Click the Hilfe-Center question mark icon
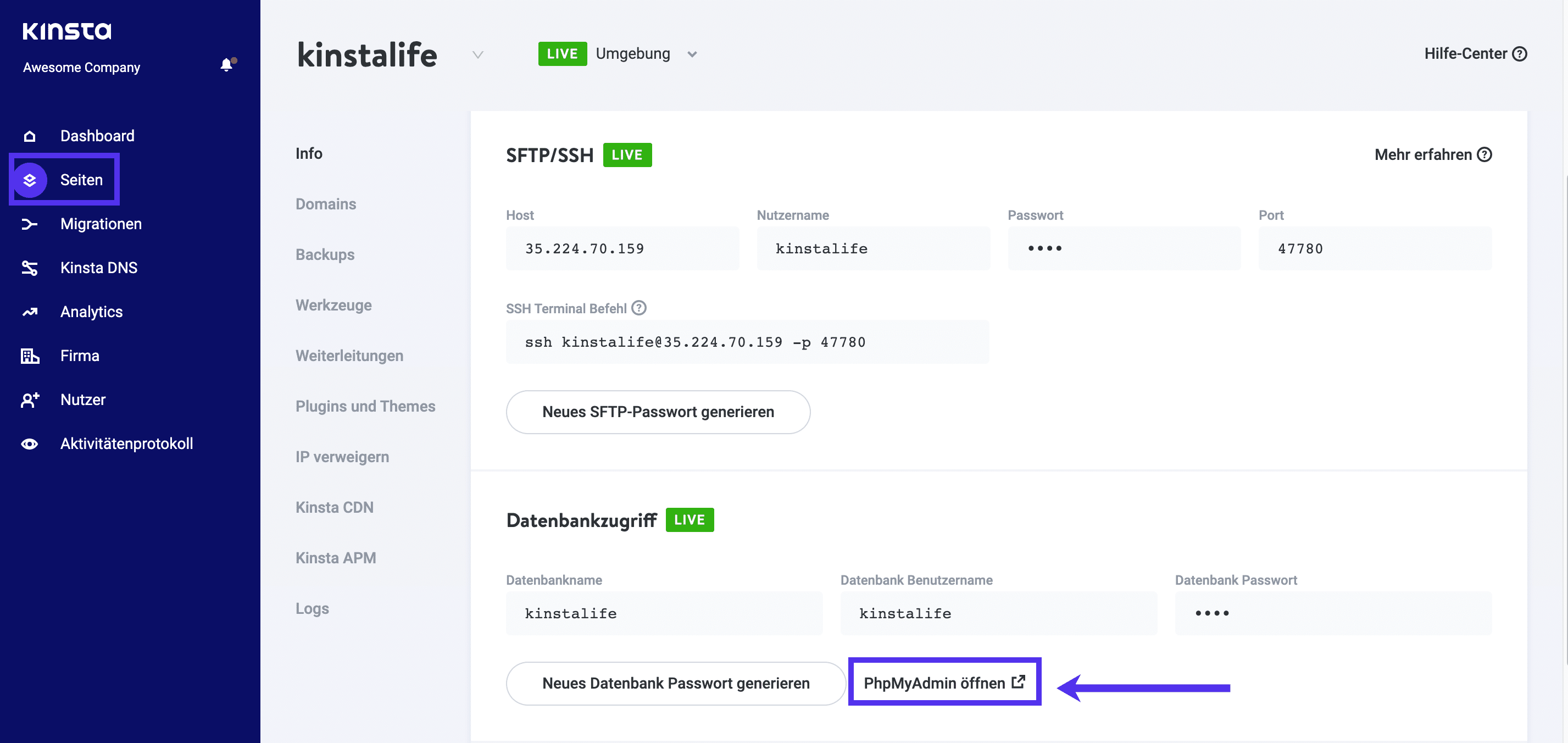This screenshot has width=1568, height=743. 1520,54
